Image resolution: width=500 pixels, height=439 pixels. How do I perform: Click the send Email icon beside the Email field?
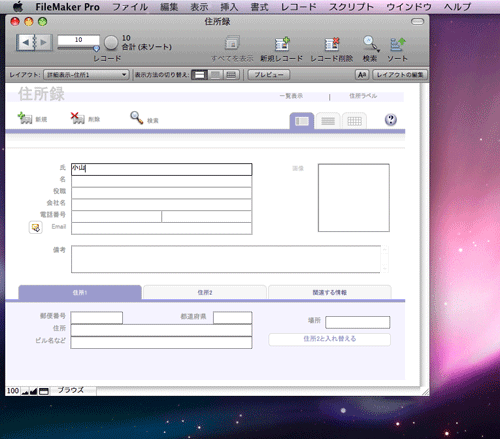tap(35, 228)
